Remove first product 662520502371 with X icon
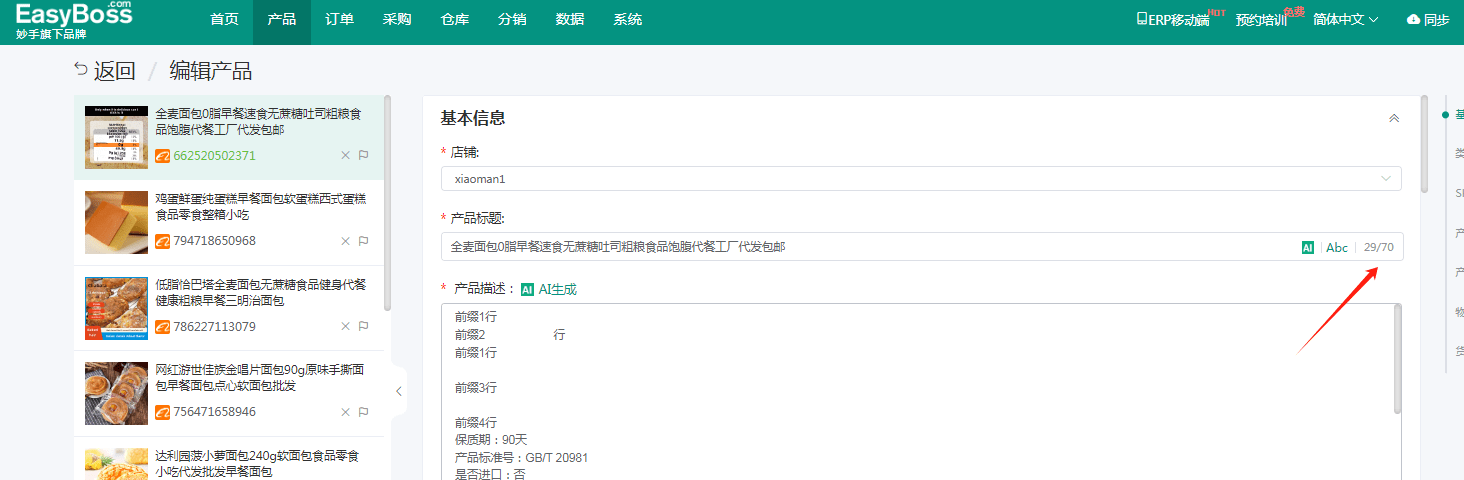The image size is (1464, 480). pos(345,155)
